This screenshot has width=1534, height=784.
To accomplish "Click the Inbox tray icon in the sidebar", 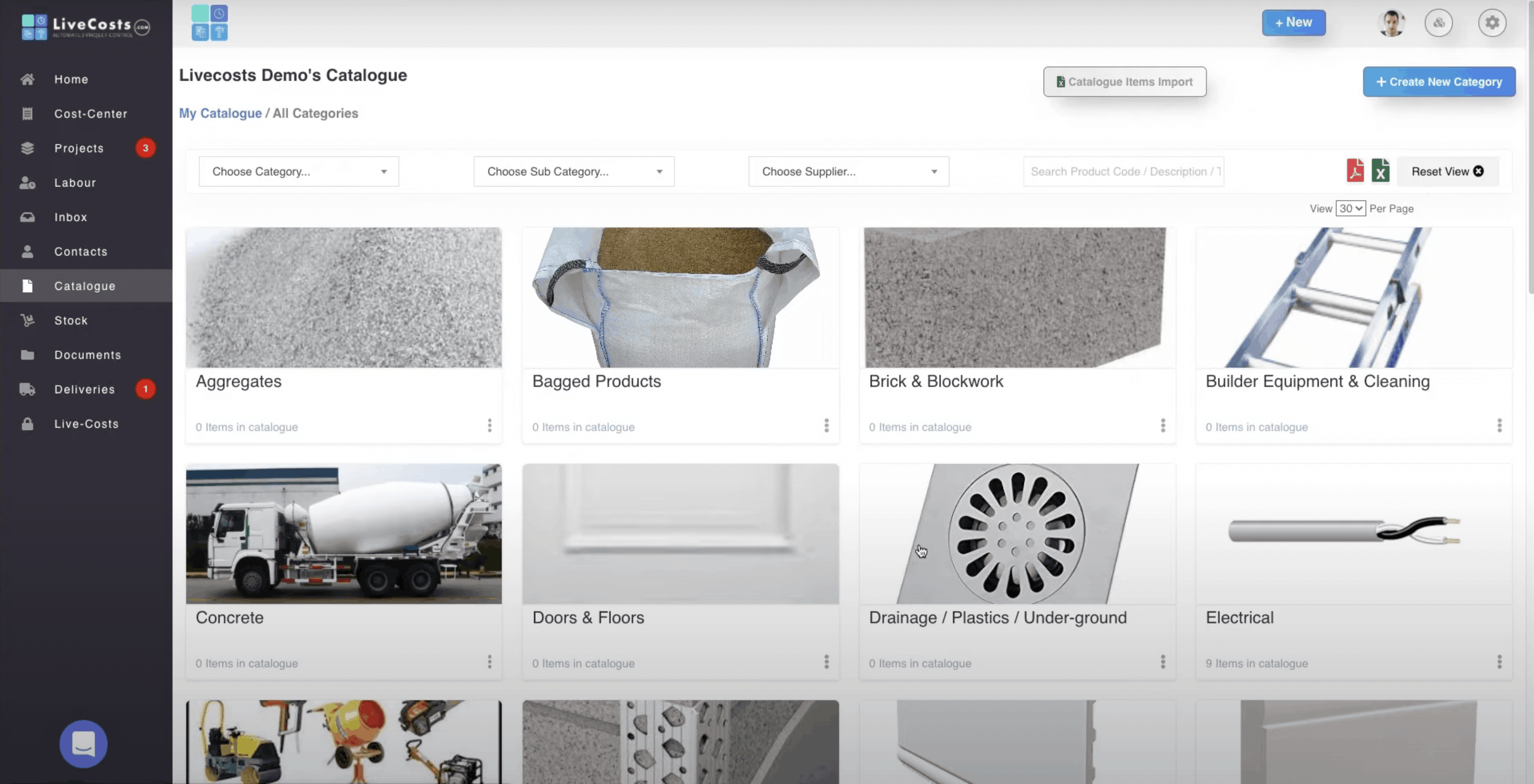I will click(27, 217).
